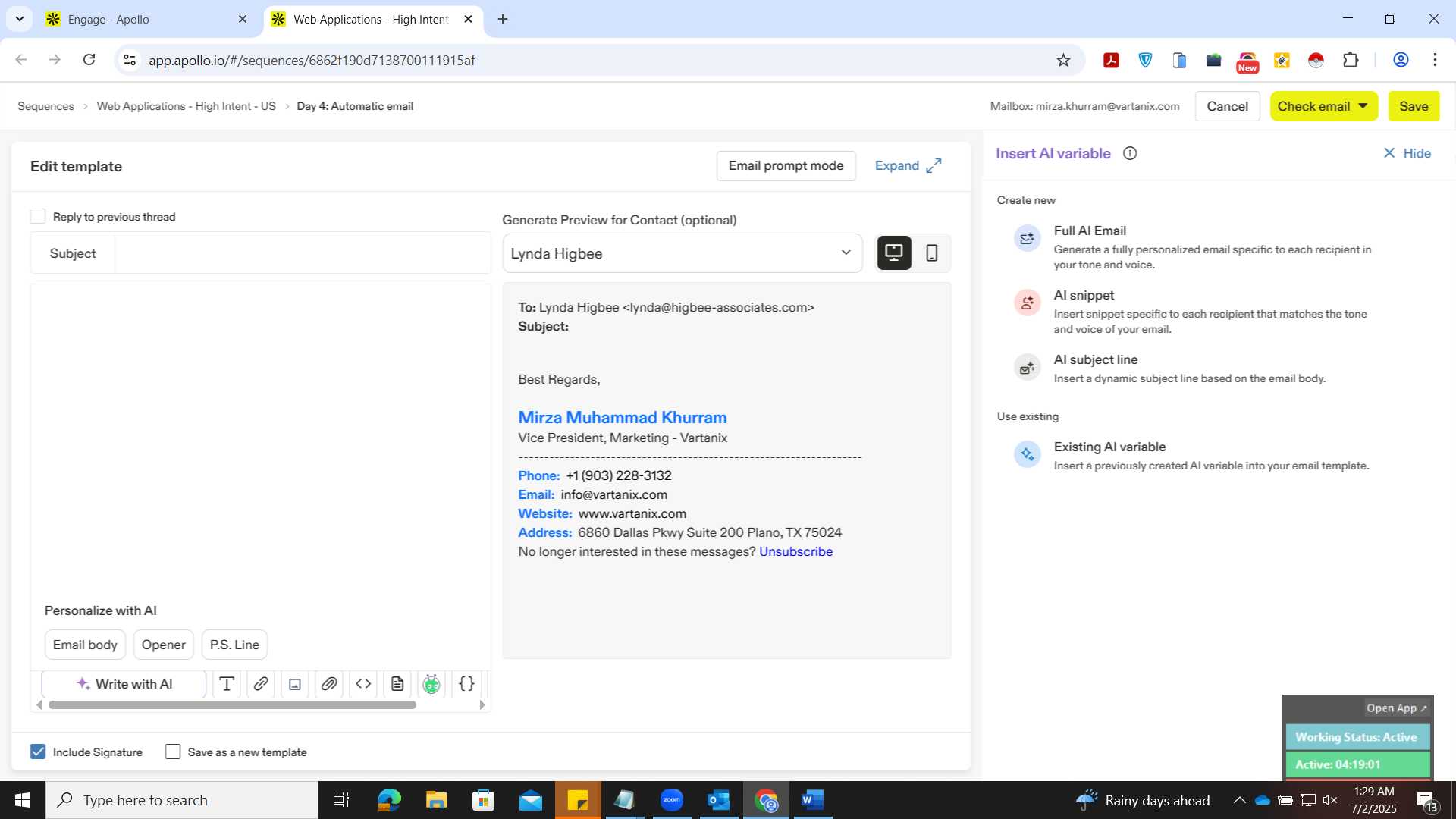Open the browser Extensions puzzle icon
Viewport: 1456px width, 819px height.
pos(1351,61)
